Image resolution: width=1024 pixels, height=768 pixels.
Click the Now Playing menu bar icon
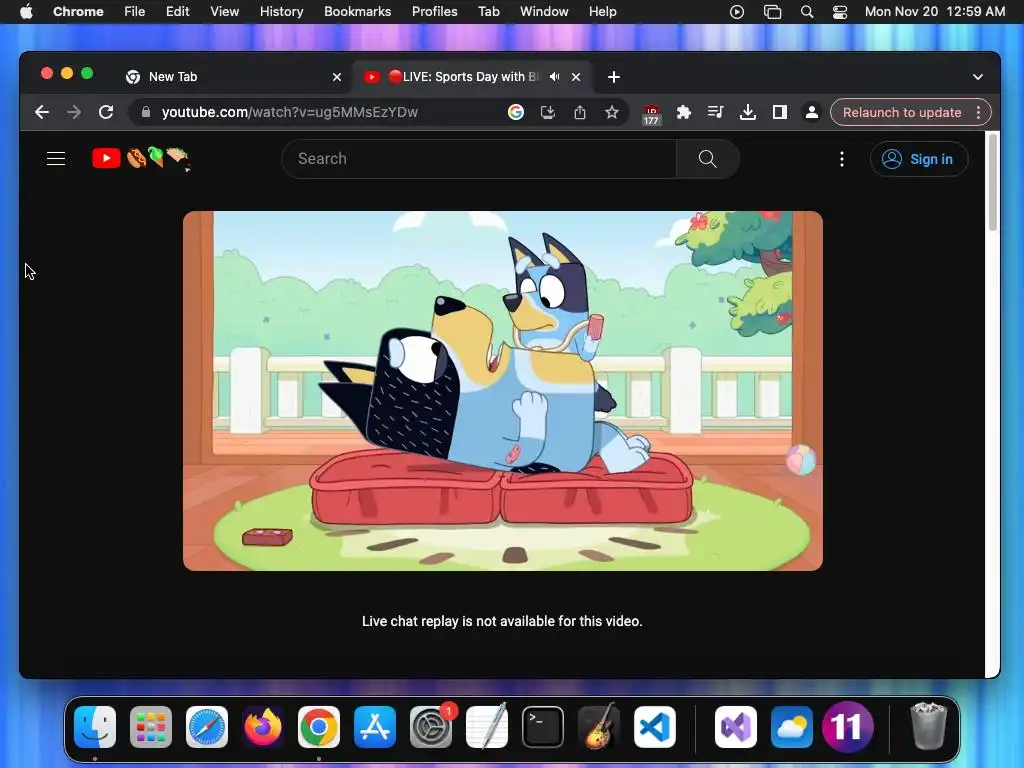[x=737, y=11]
